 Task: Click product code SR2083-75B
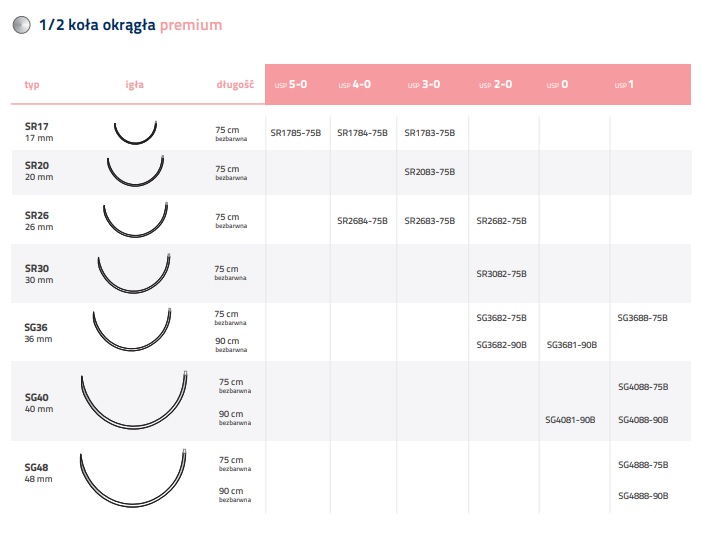point(430,172)
